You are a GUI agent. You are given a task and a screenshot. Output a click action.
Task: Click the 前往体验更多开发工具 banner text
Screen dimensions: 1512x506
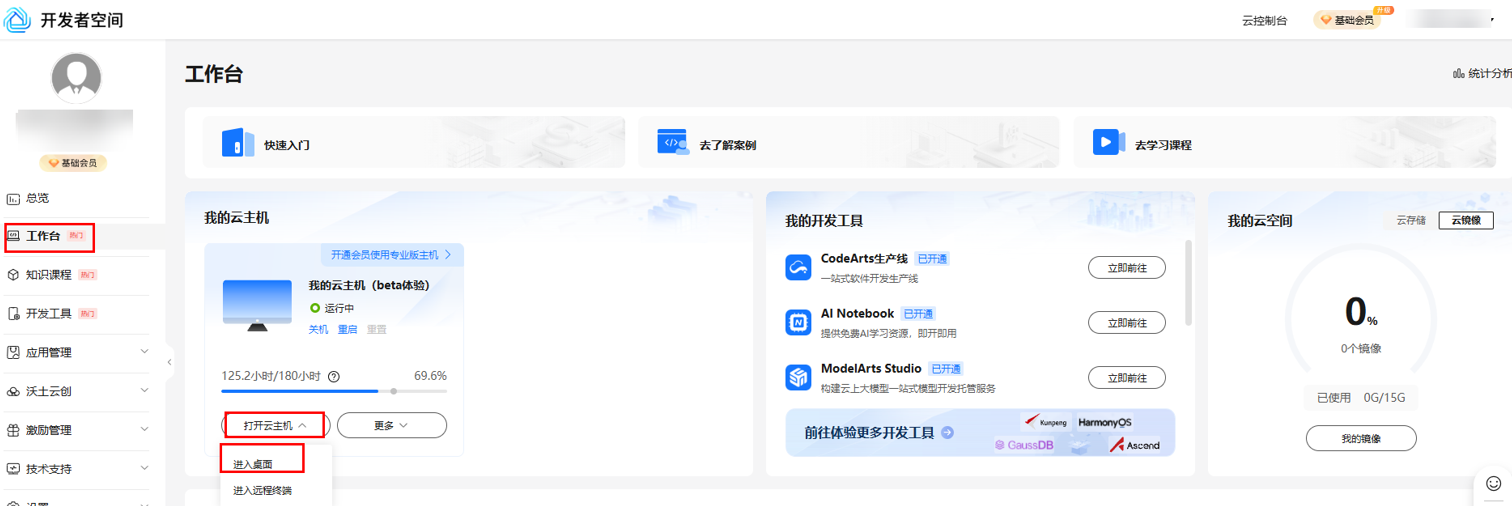[x=869, y=433]
